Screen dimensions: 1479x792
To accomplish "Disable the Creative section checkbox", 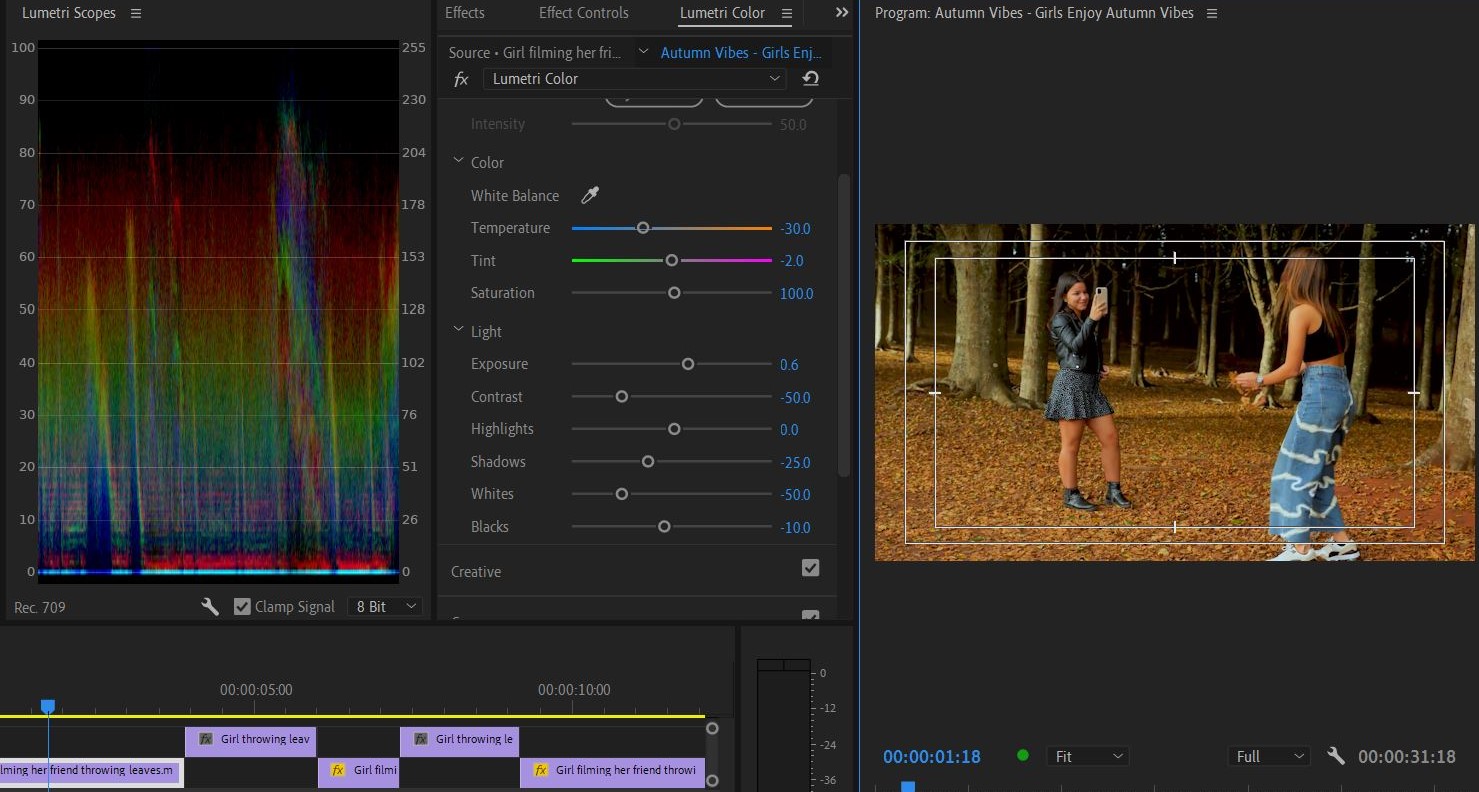I will click(811, 568).
